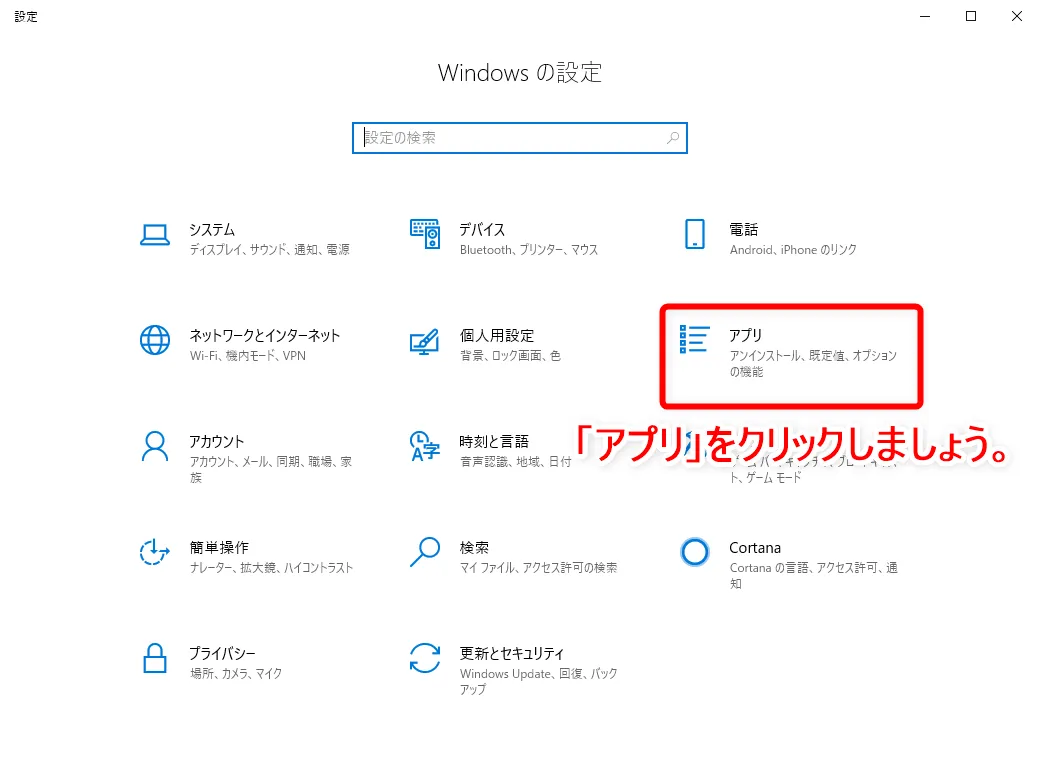Image resolution: width=1040 pixels, height=764 pixels.
Task: Select the 検索 title text
Action: click(474, 548)
